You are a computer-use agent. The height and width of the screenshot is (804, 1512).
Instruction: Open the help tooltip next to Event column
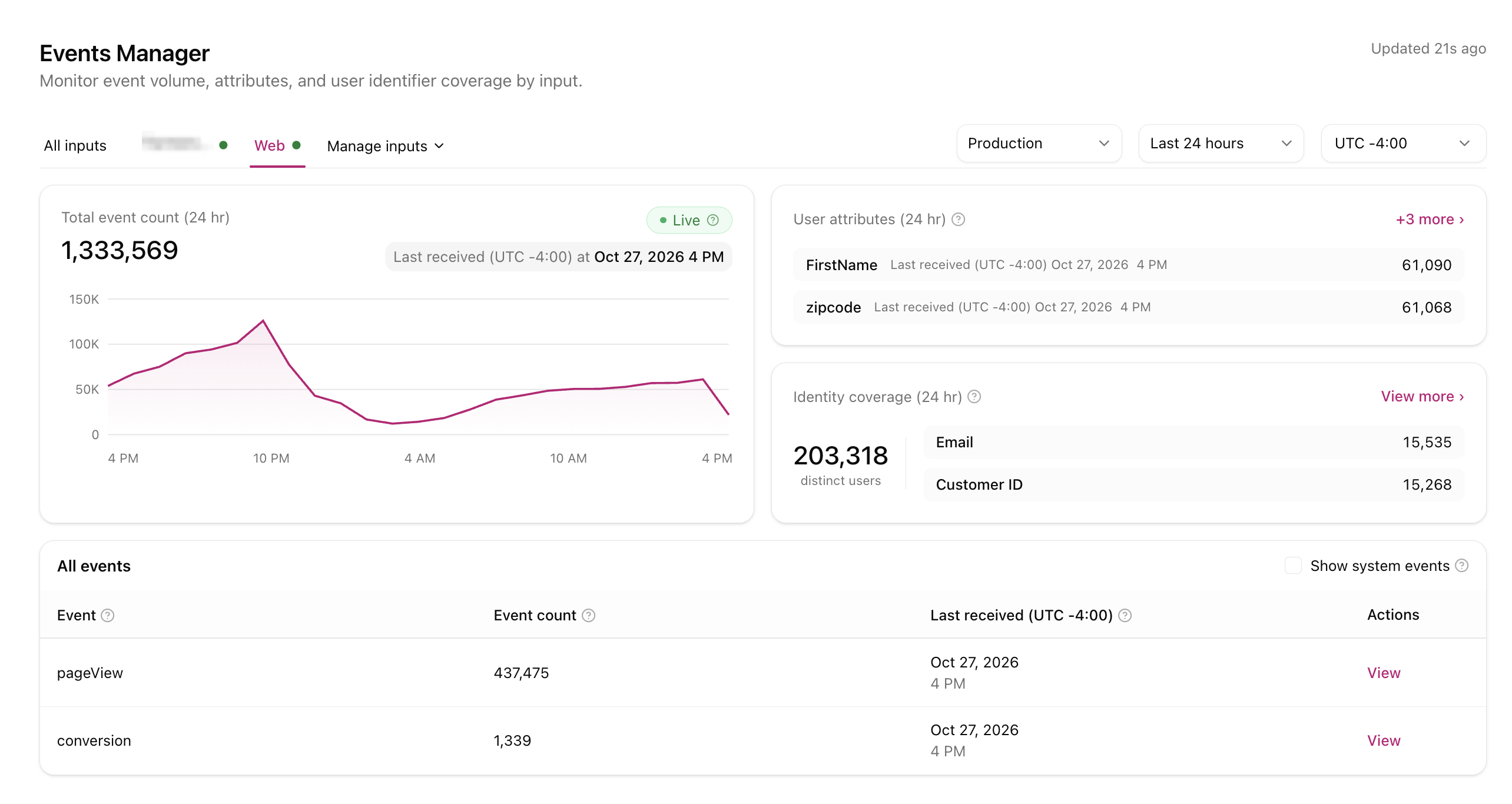108,616
